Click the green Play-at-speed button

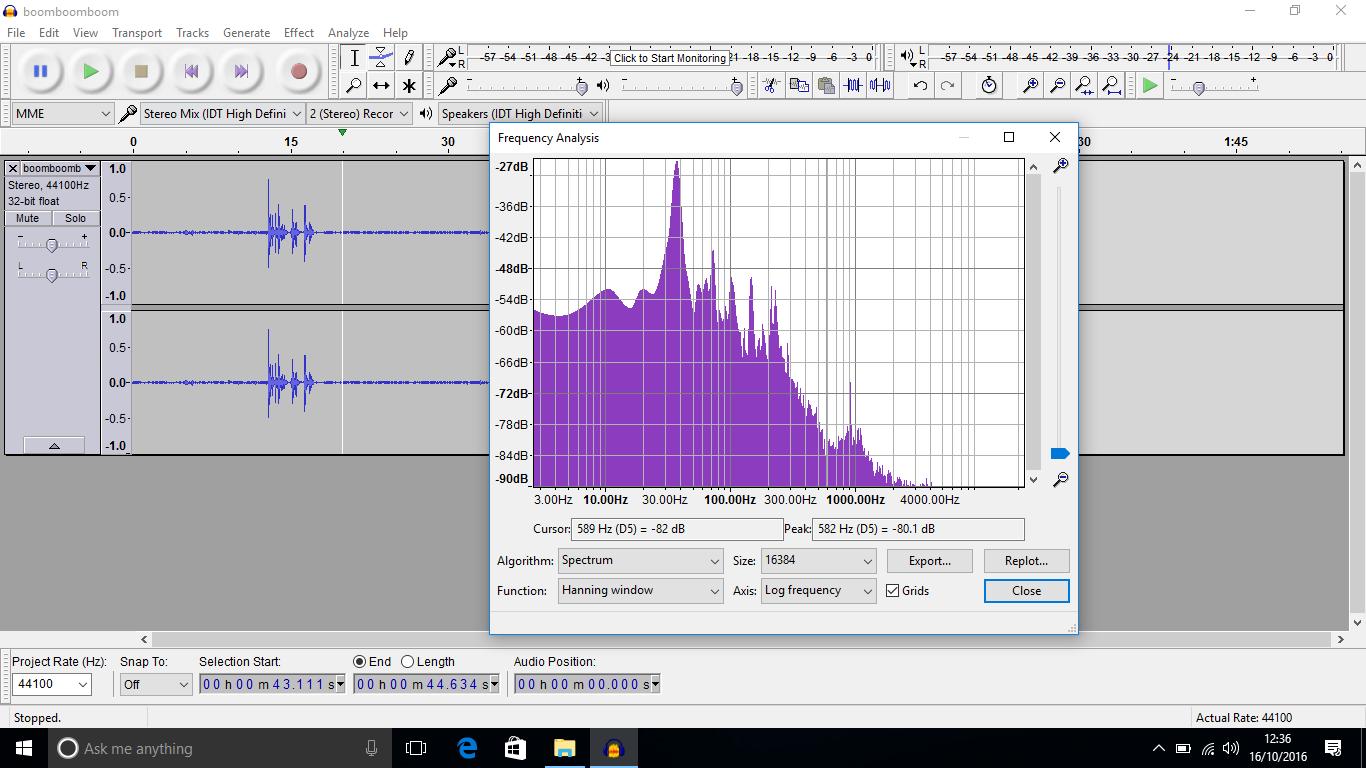click(x=1150, y=86)
